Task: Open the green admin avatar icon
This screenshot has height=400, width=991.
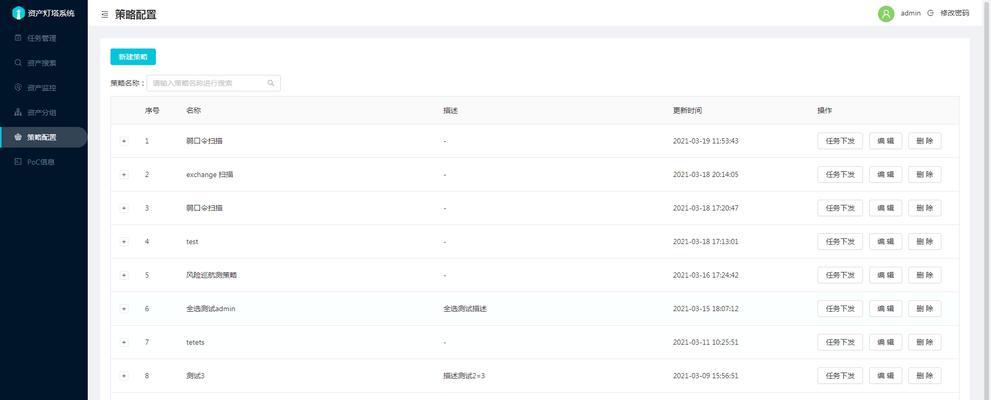Action: pyautogui.click(x=886, y=13)
